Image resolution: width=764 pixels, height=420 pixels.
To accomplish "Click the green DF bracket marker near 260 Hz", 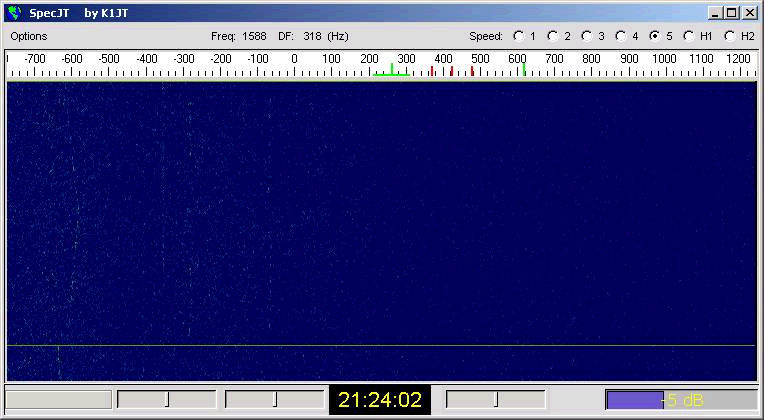I will (391, 70).
